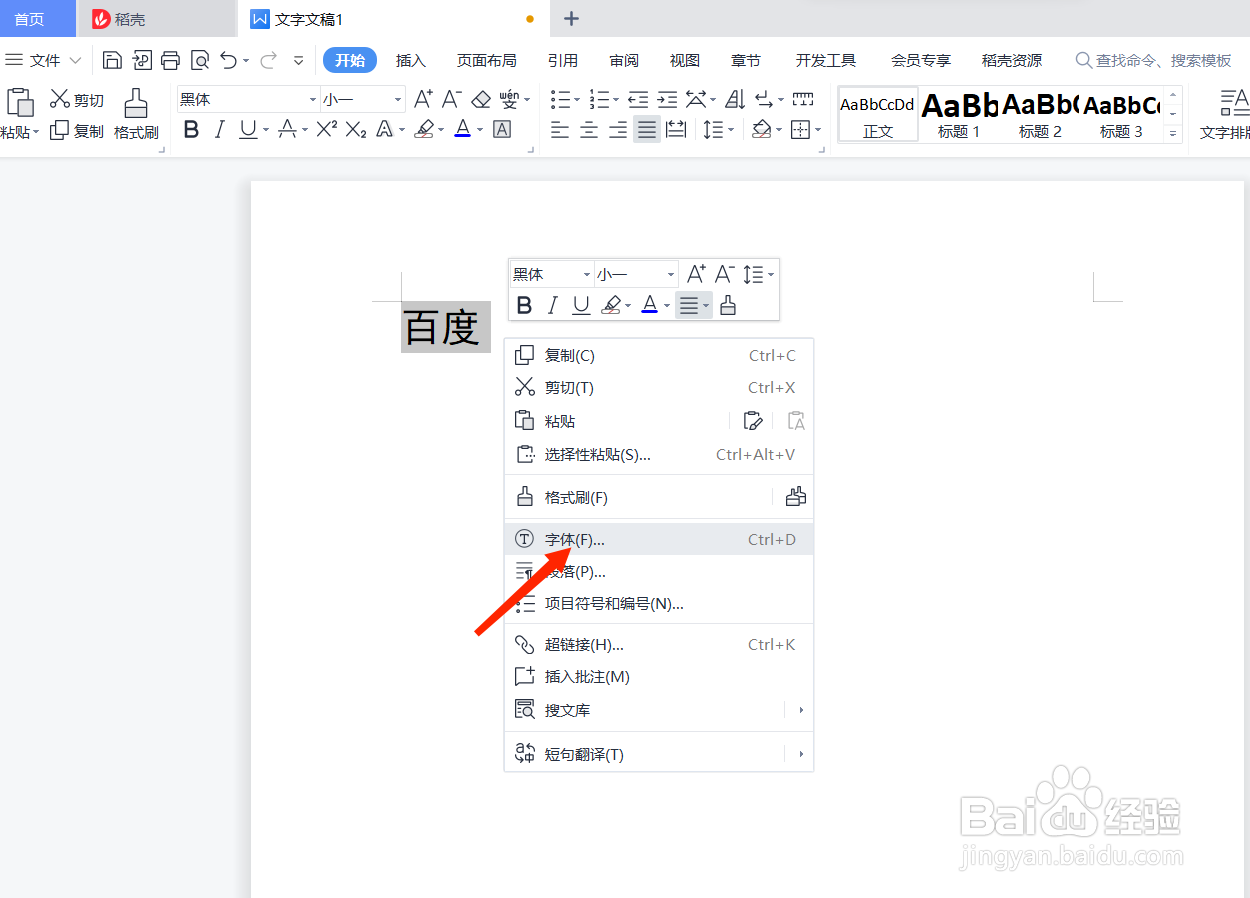
Task: Decrease font size in ribbon
Action: tap(451, 99)
